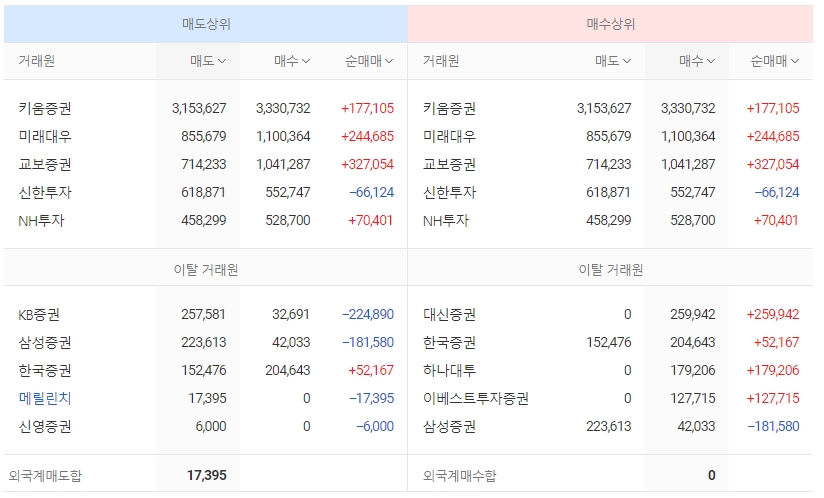Click 대신증권 net value +259,942

coord(773,314)
